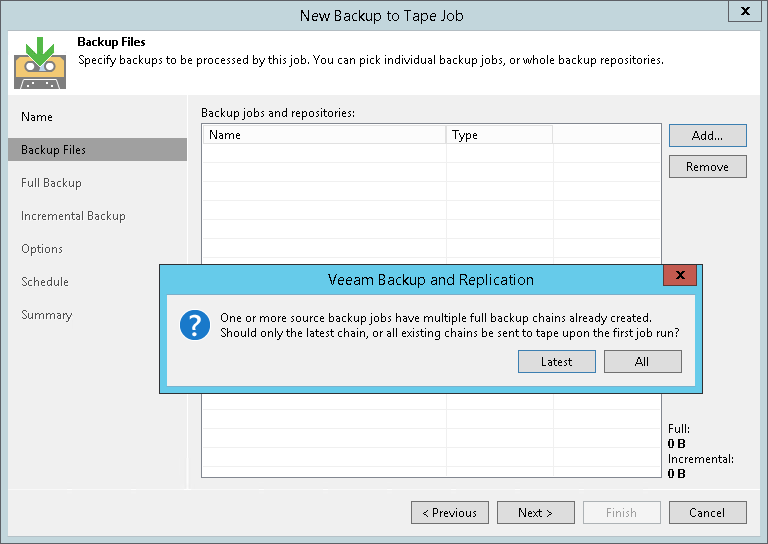Click the Finish button

[x=622, y=513]
